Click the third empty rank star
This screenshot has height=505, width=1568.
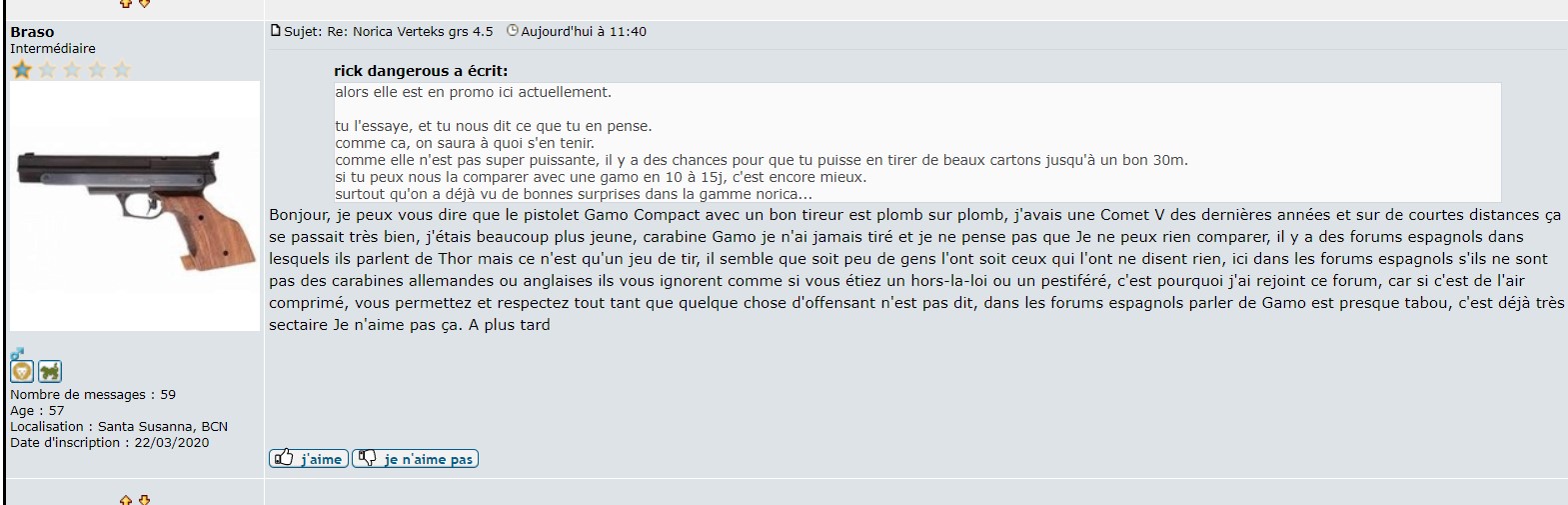click(71, 69)
